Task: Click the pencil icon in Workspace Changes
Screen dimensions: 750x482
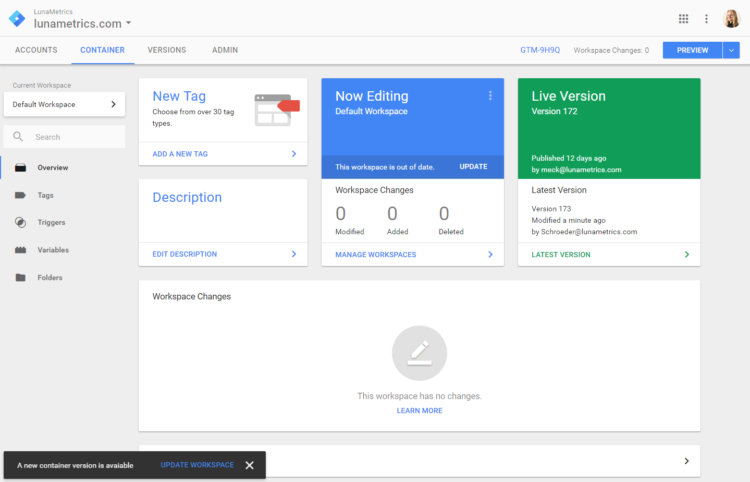Action: click(x=419, y=353)
